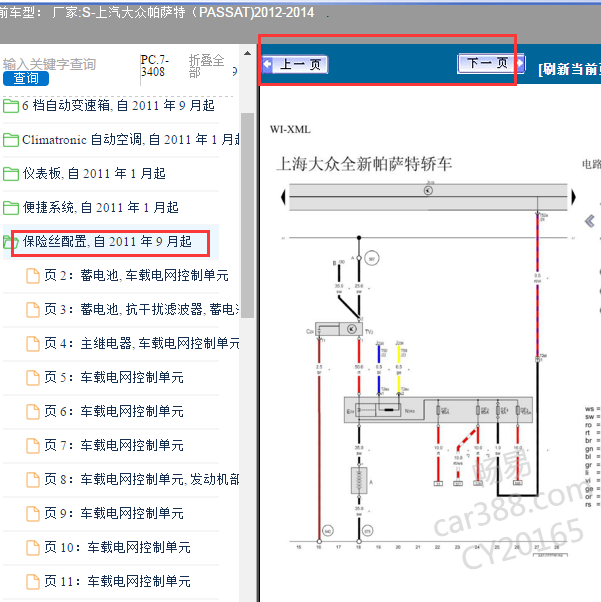Click page icon for 页 10

33,547
